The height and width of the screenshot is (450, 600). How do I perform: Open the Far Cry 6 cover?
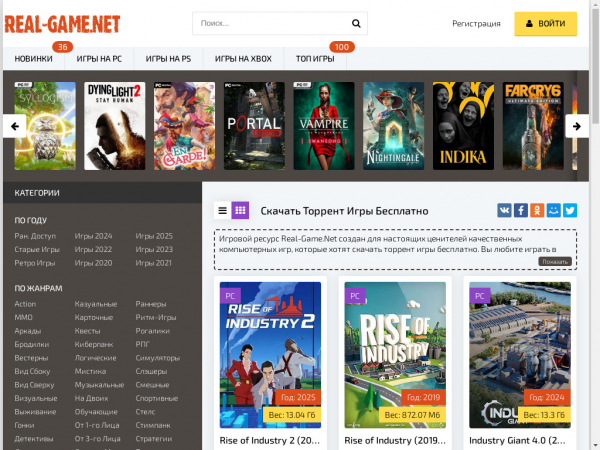point(533,126)
